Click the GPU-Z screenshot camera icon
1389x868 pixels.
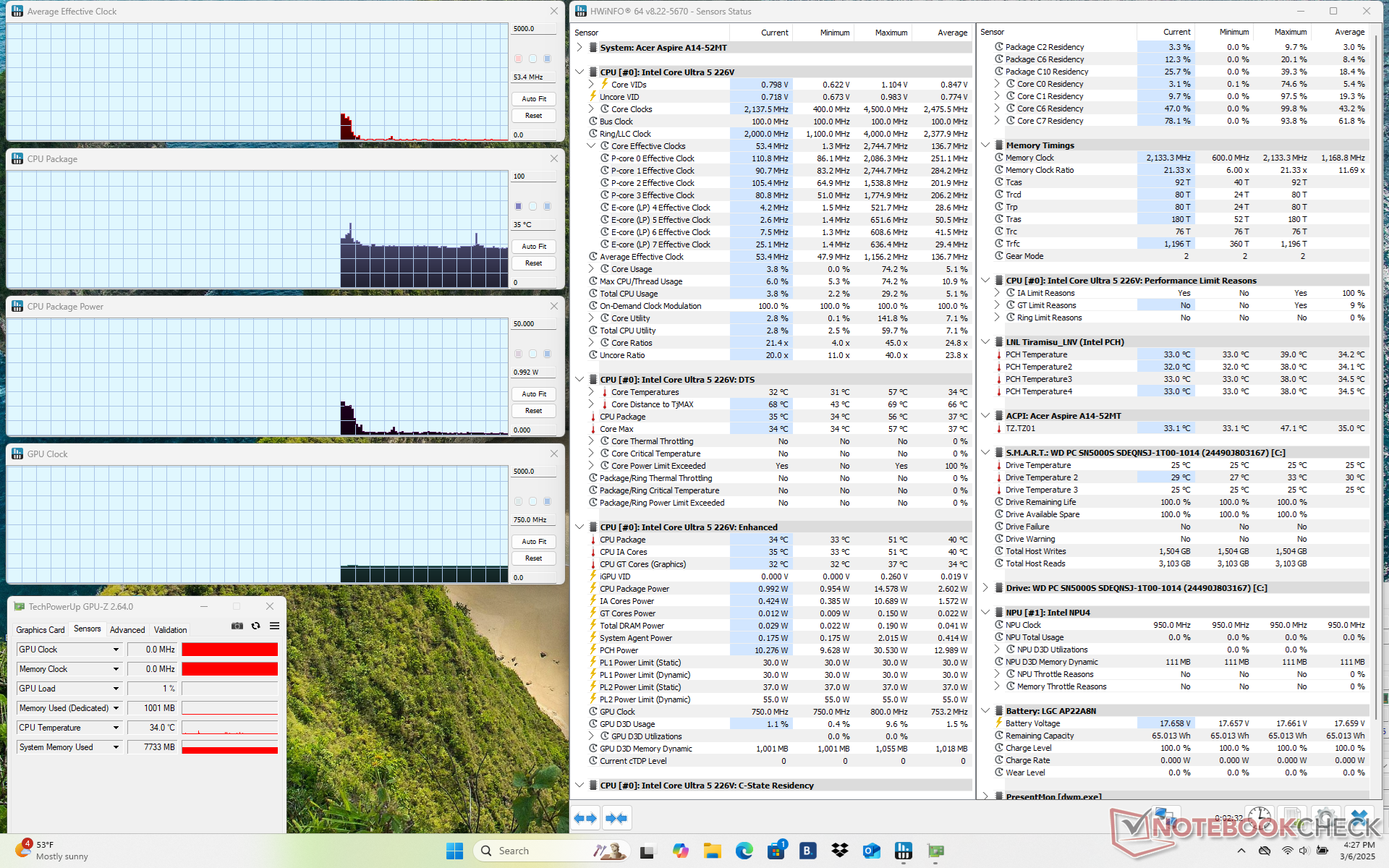[x=237, y=626]
